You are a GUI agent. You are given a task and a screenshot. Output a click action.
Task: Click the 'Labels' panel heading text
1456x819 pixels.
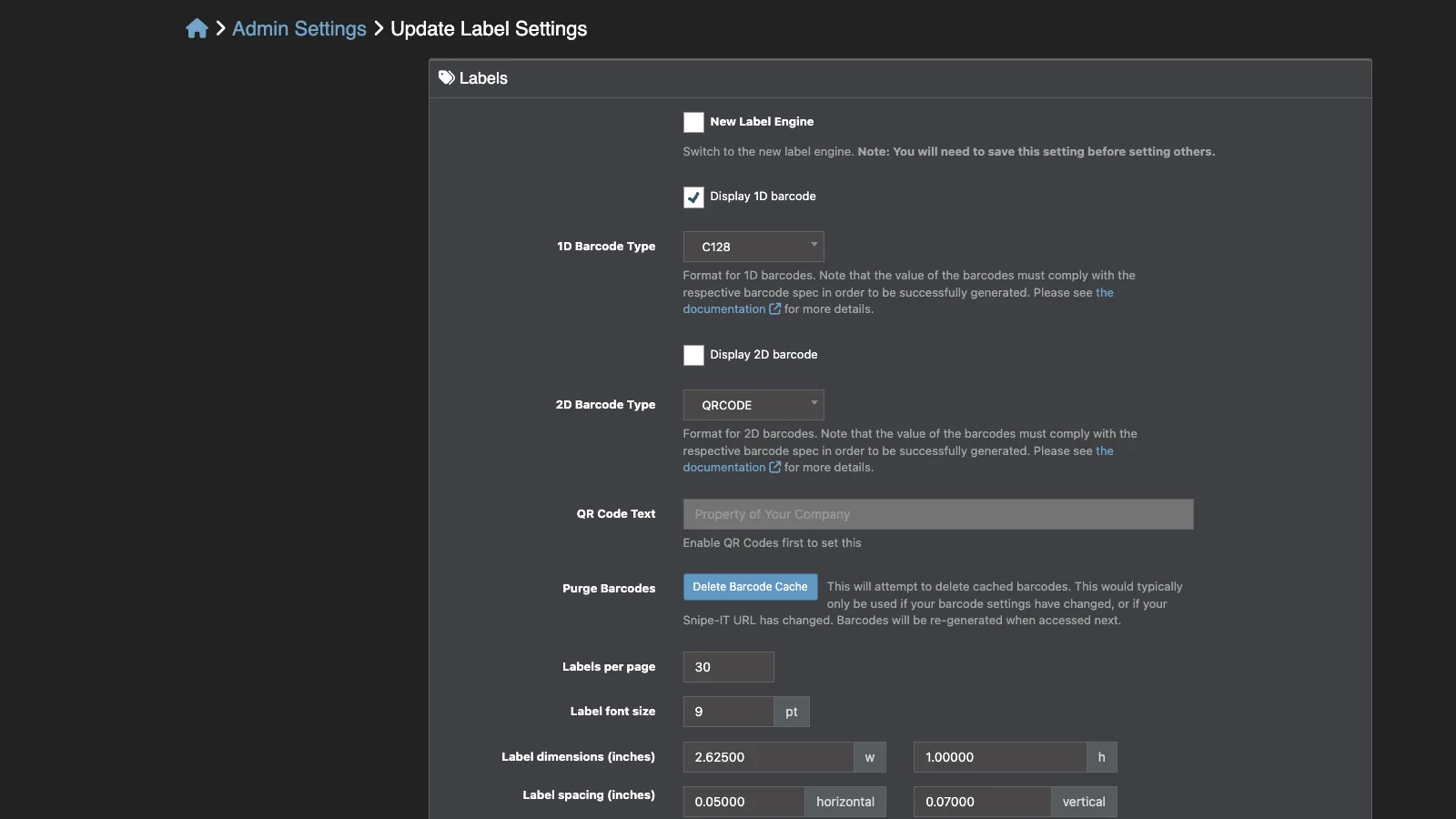483,78
